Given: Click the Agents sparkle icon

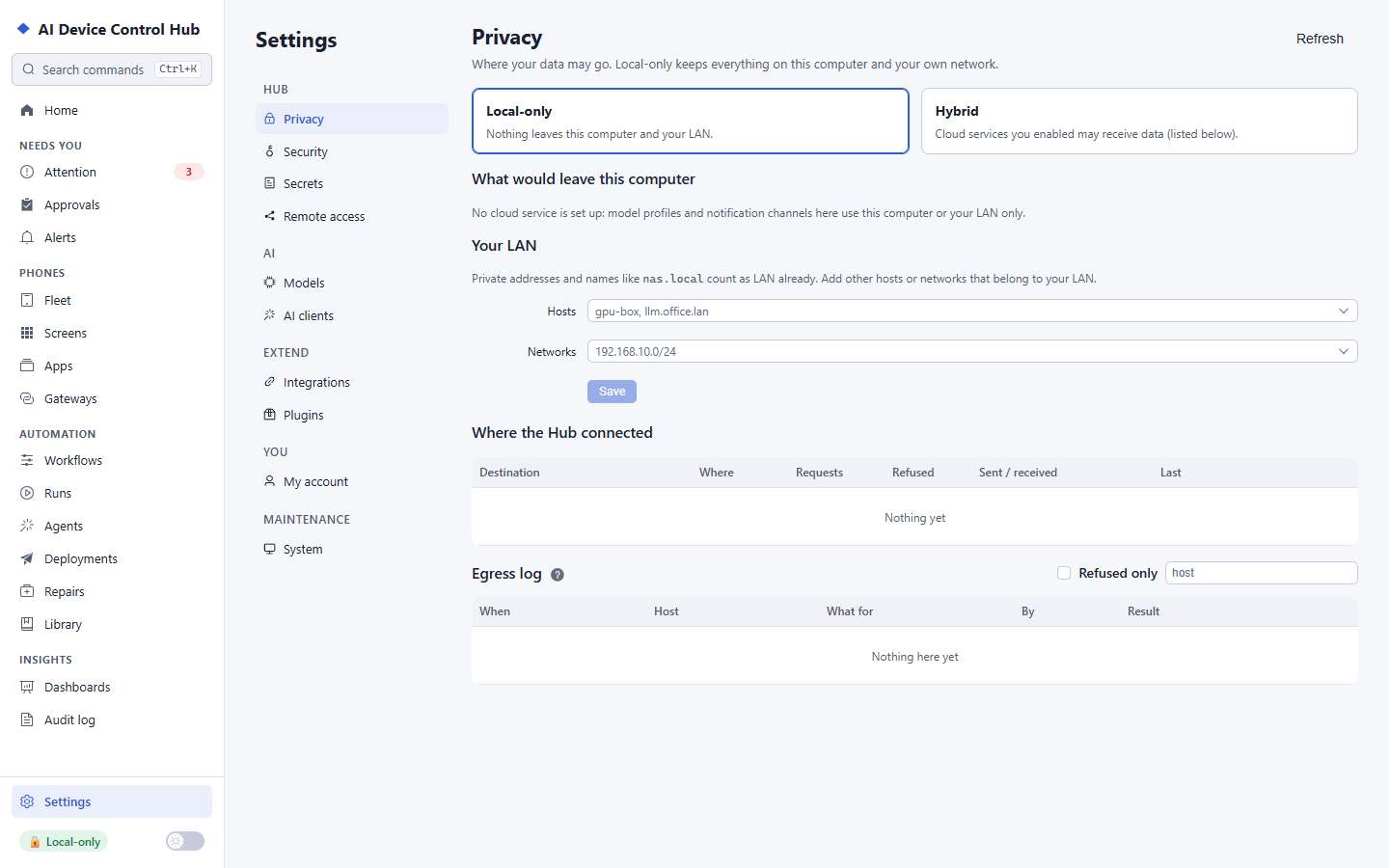Looking at the screenshot, I should pyautogui.click(x=27, y=527).
